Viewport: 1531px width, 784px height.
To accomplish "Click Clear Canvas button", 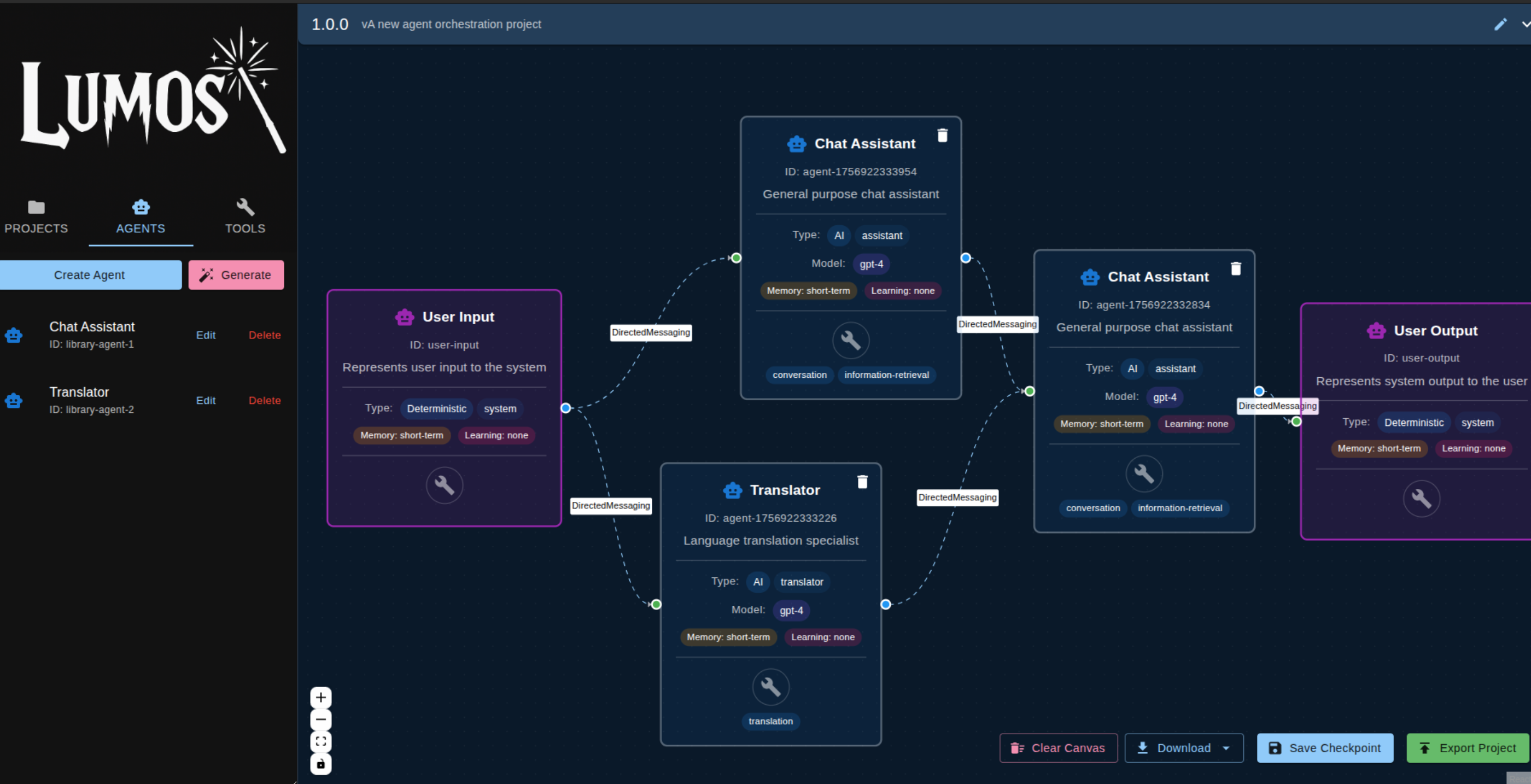I will click(1058, 748).
